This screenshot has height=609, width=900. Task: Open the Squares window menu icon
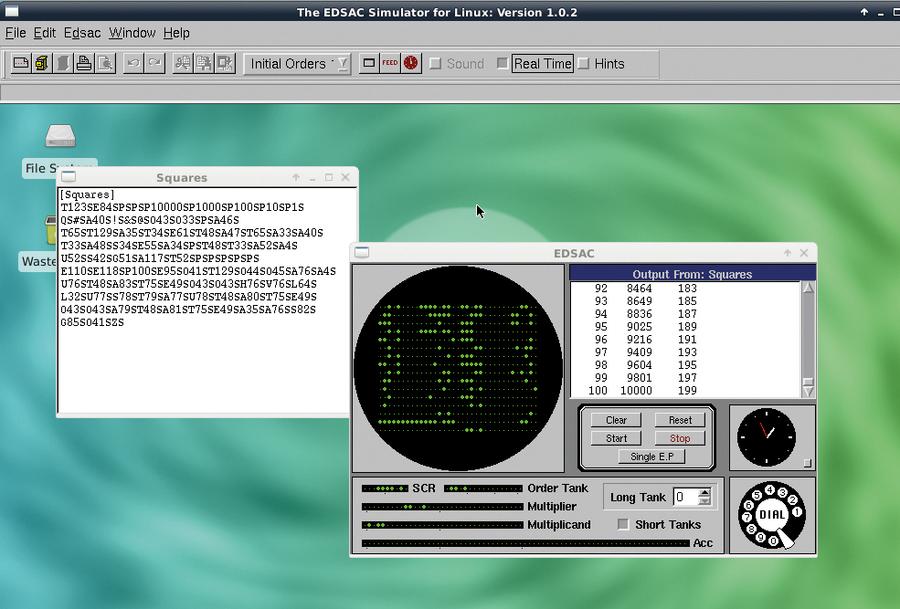click(x=68, y=177)
